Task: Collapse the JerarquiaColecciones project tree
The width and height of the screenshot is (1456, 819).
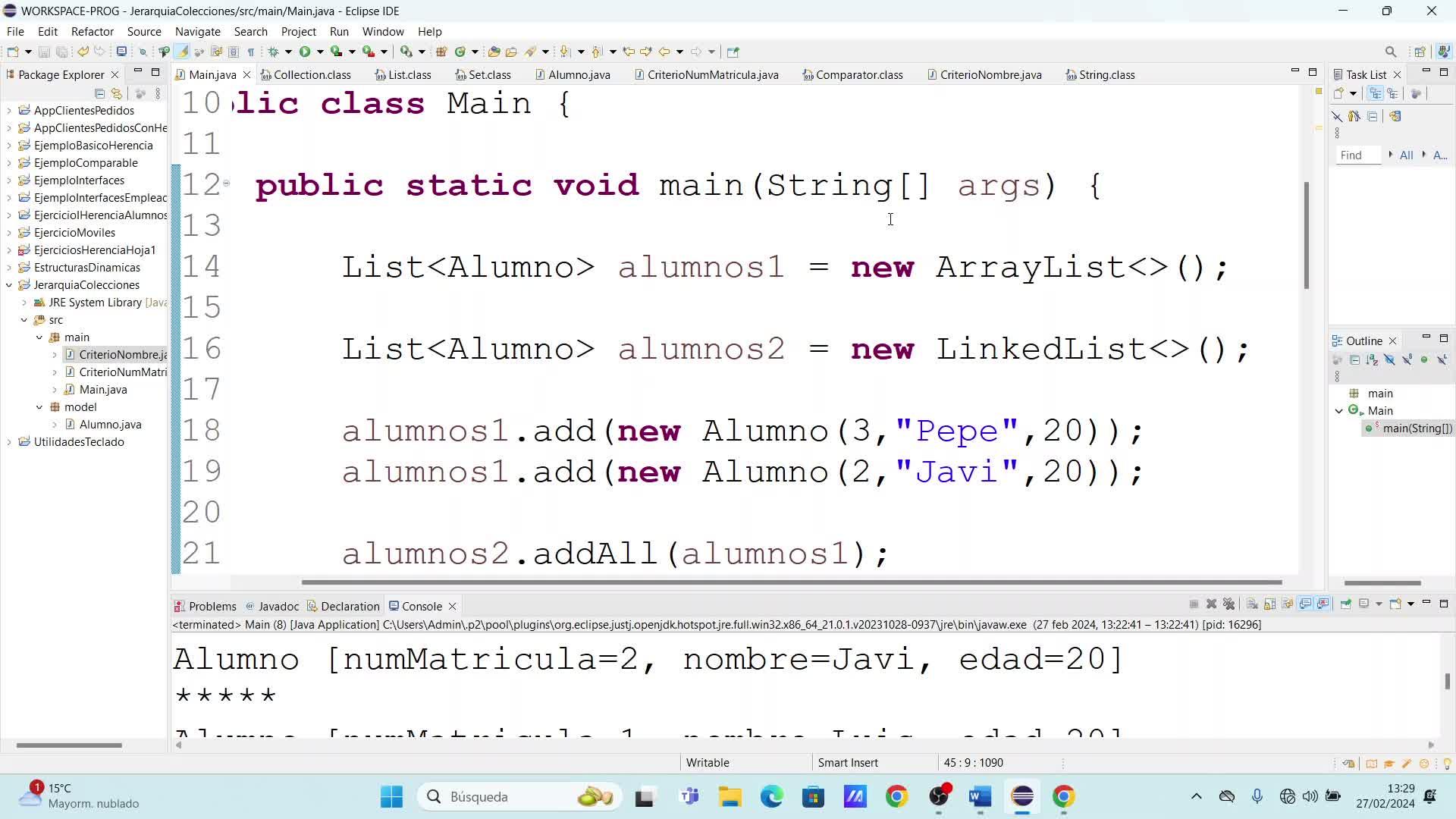Action: [x=9, y=285]
